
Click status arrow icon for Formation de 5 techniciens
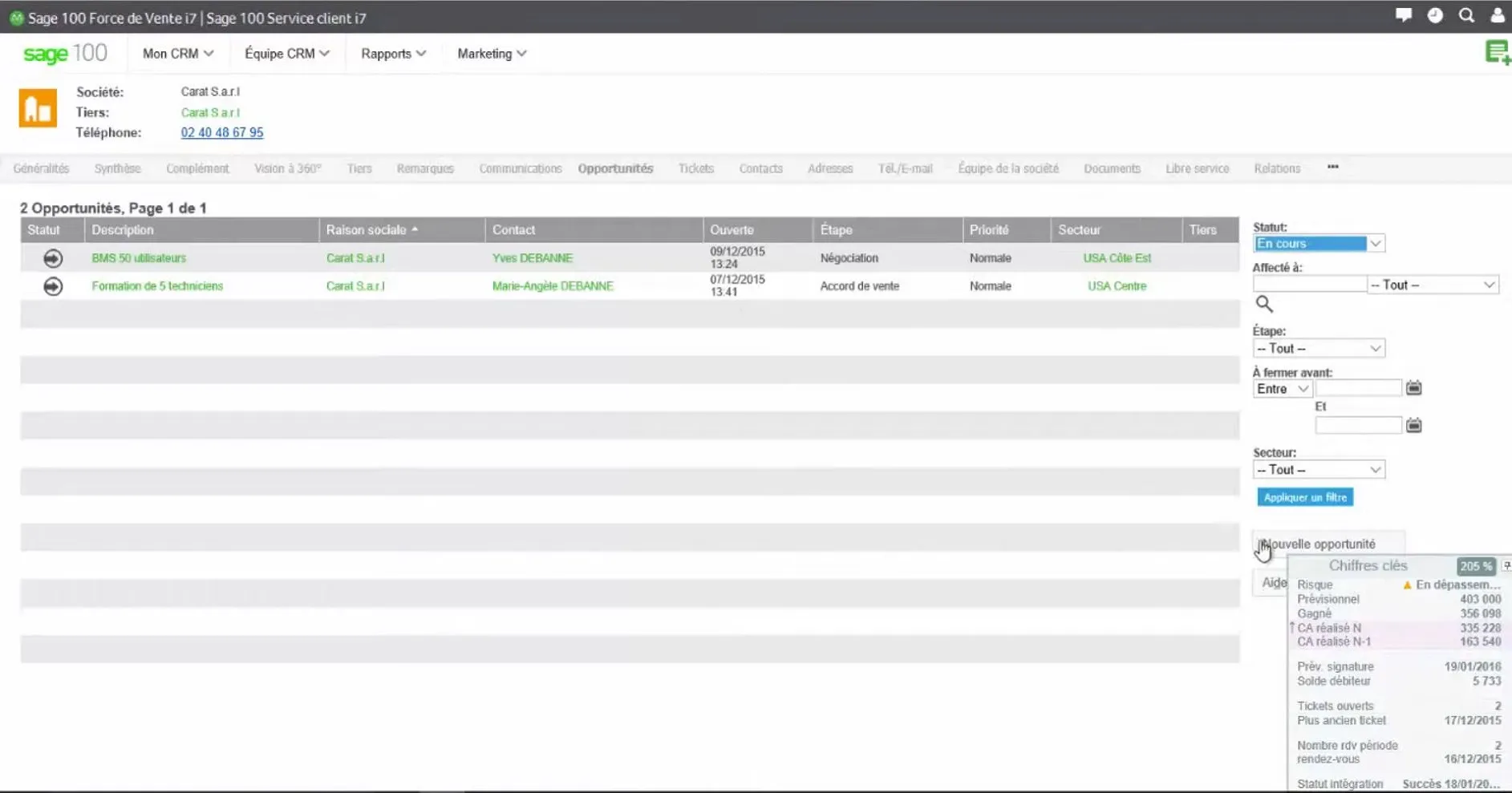(x=53, y=286)
